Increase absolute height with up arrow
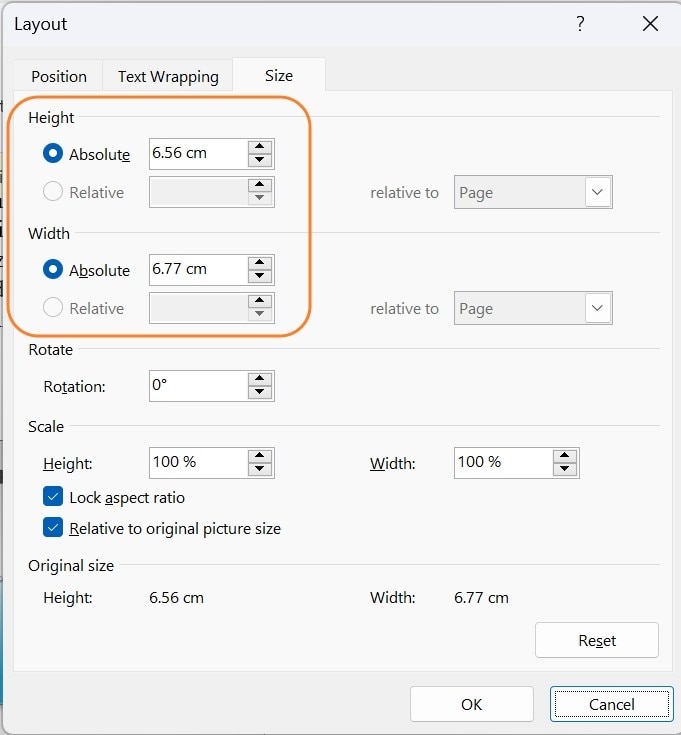The width and height of the screenshot is (681, 735). point(260,147)
